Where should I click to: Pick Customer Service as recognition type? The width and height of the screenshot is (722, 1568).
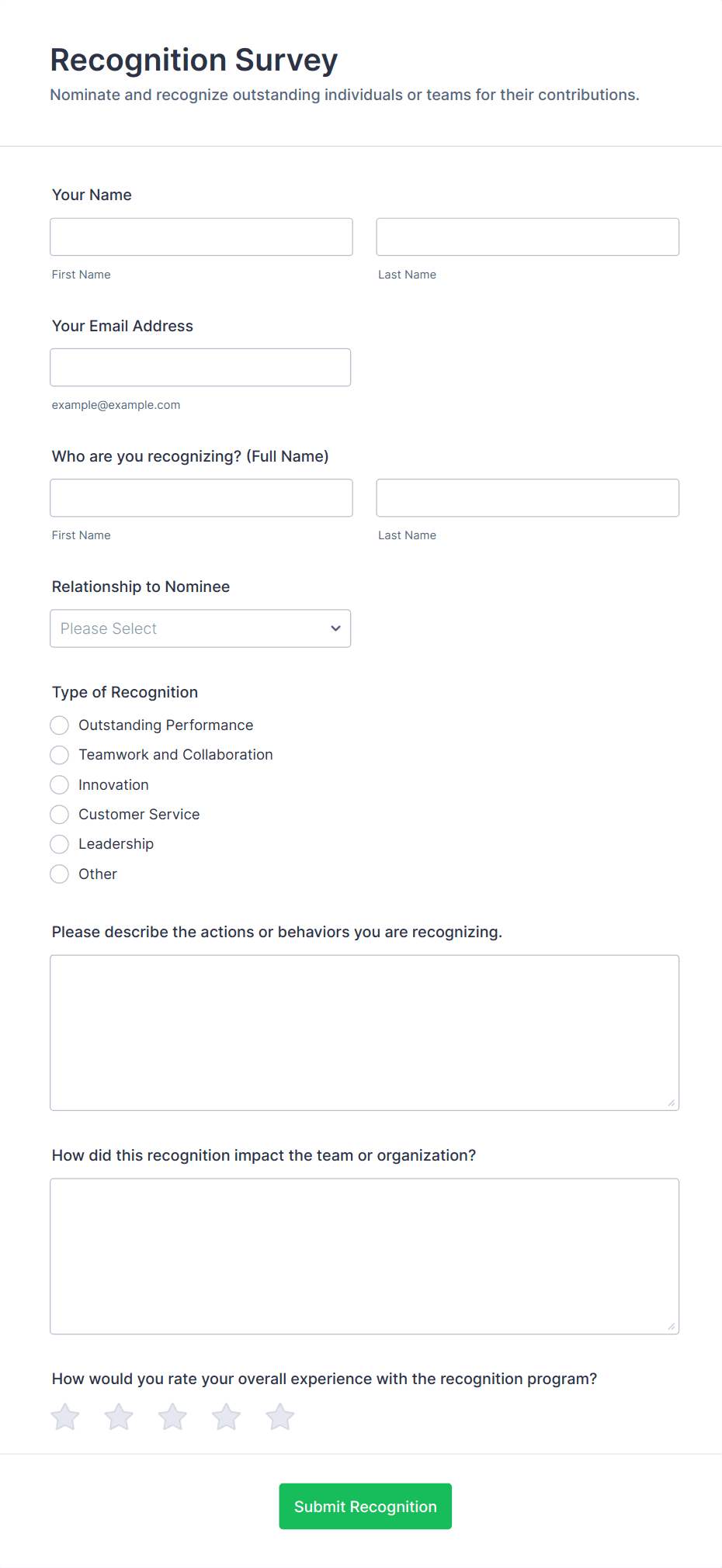pos(59,814)
